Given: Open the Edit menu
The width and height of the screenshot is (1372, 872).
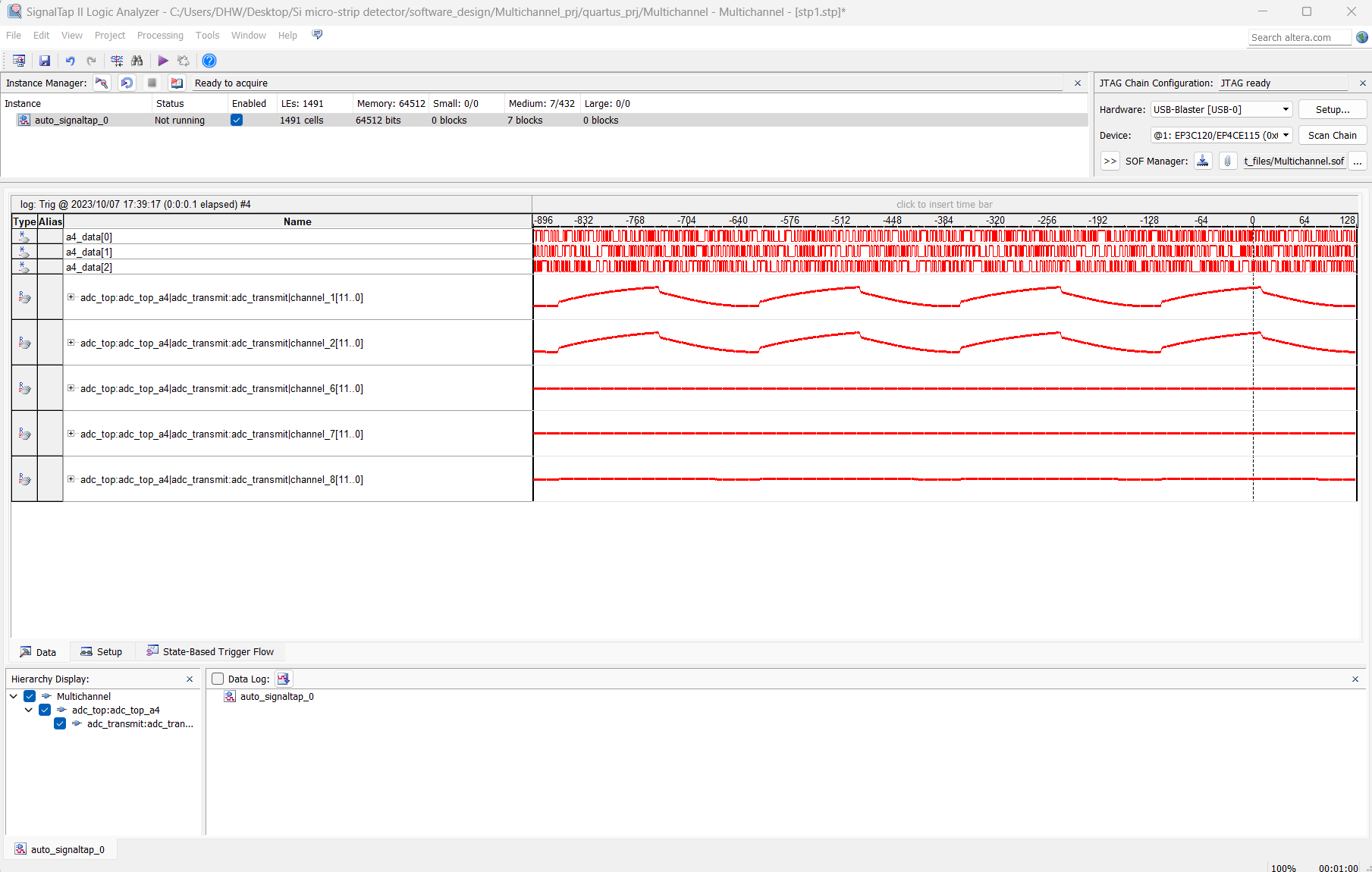Looking at the screenshot, I should pyautogui.click(x=41, y=35).
